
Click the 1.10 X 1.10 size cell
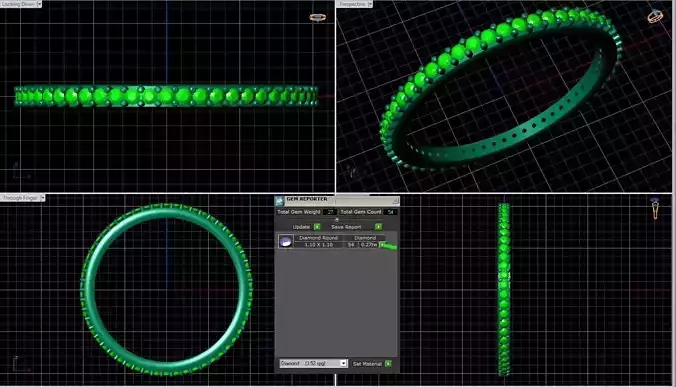[x=319, y=245]
